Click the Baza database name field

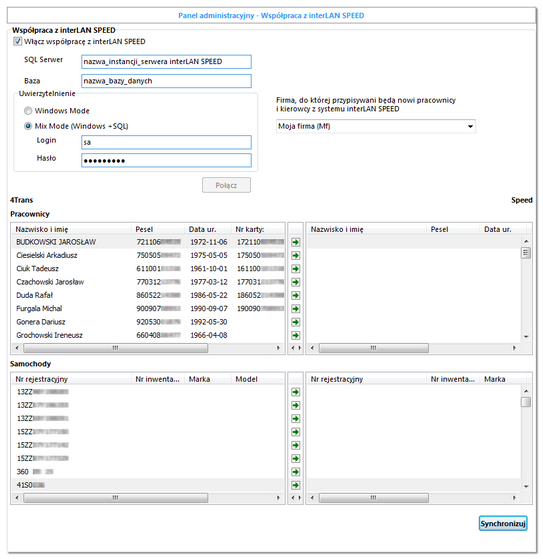click(166, 81)
